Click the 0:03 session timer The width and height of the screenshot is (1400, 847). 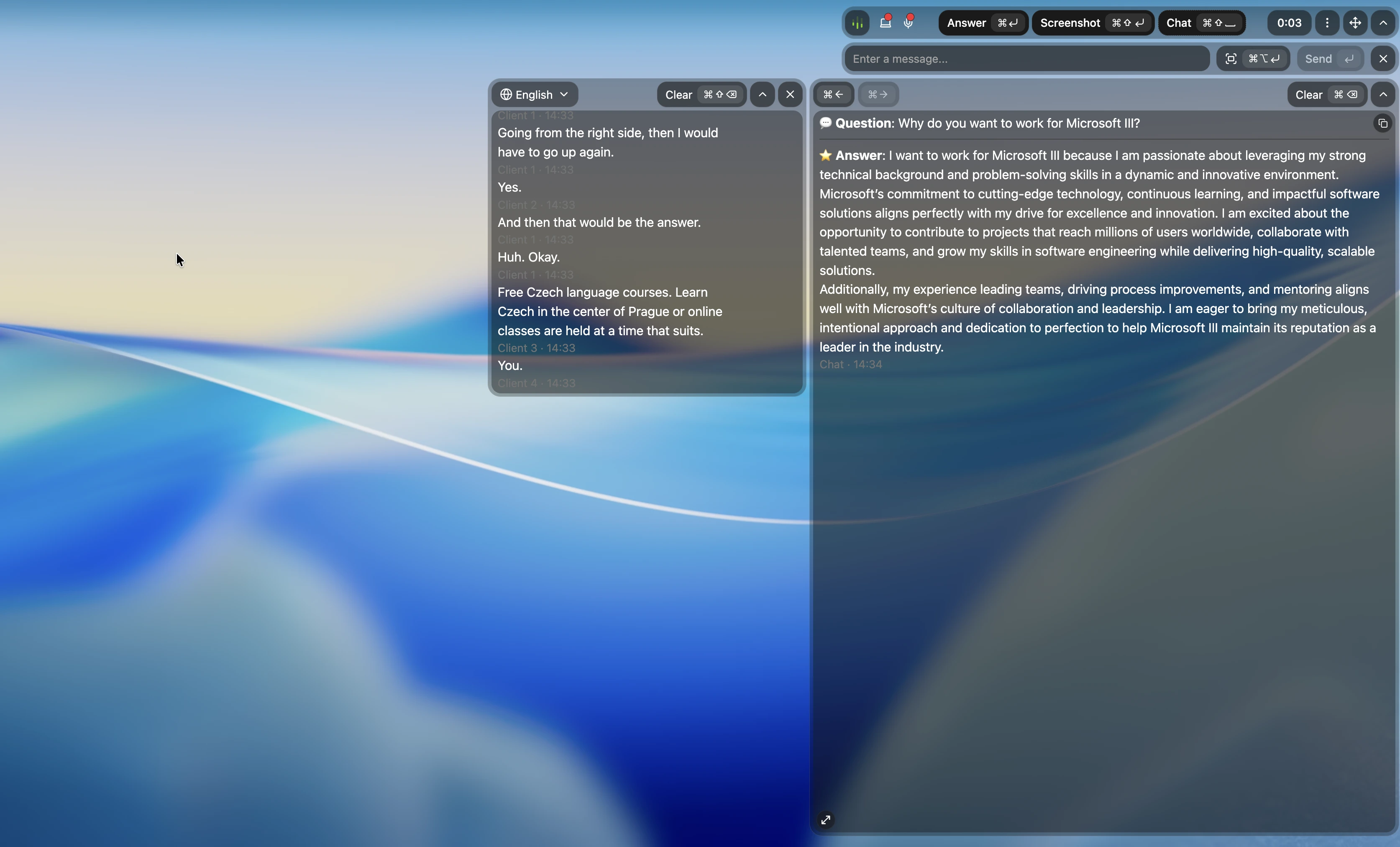[x=1289, y=23]
